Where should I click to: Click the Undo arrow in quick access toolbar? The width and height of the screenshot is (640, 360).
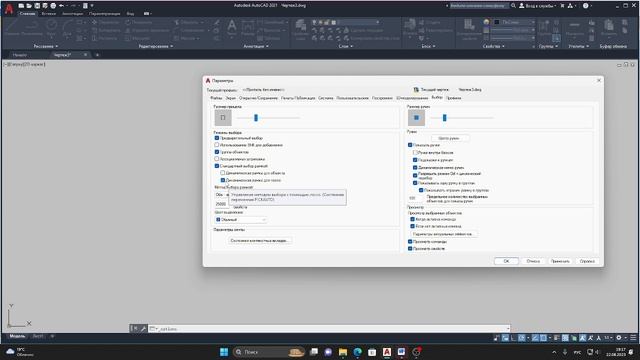[61, 6]
